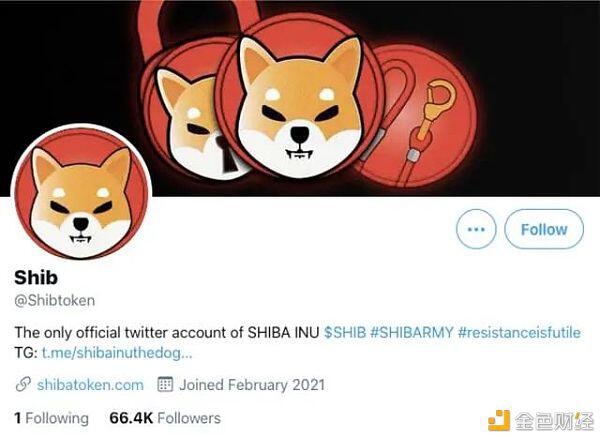The width and height of the screenshot is (600, 437).
Task: Open the three-dots more options button
Action: (x=476, y=229)
